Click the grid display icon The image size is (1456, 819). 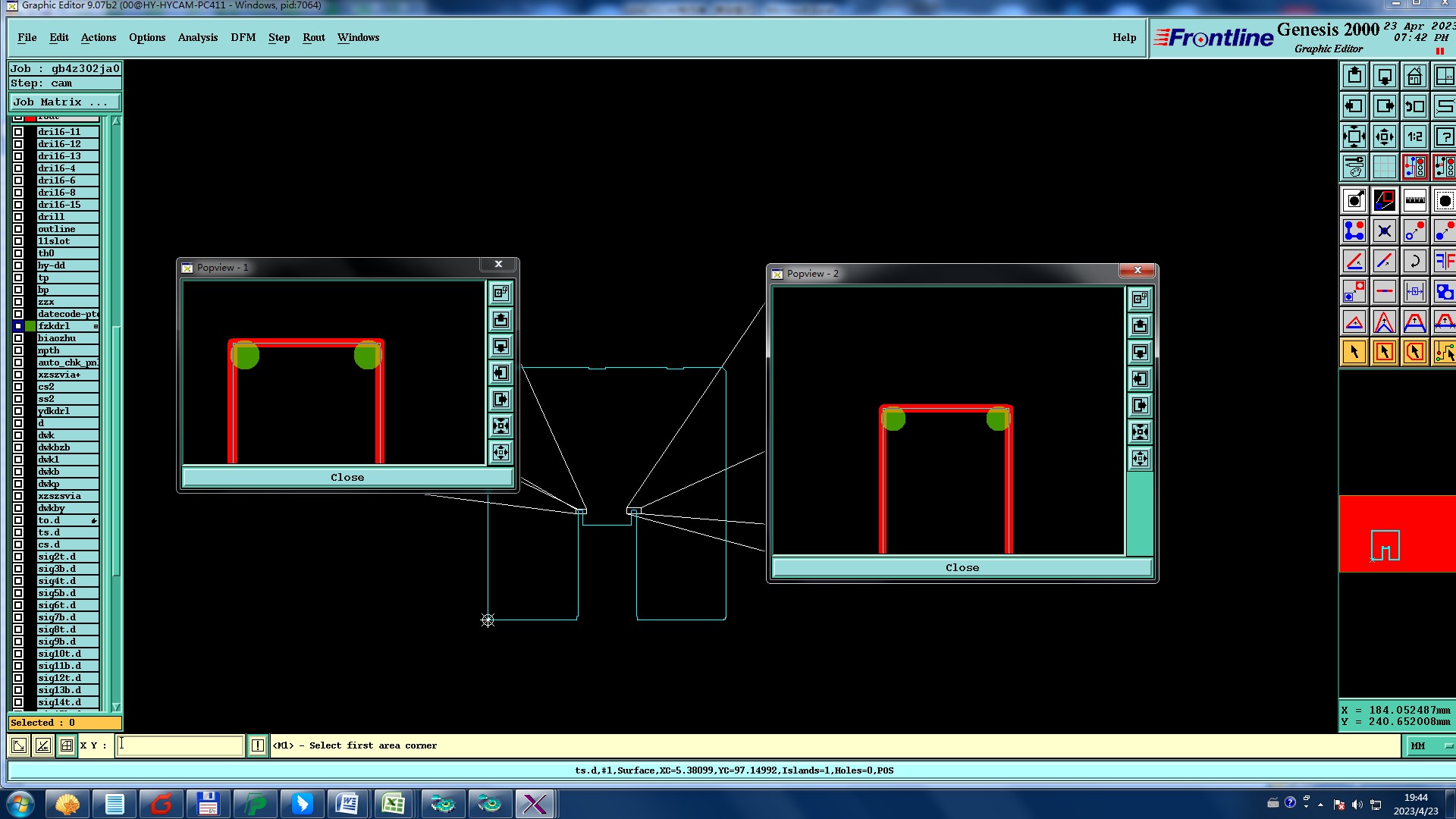pos(1384,167)
